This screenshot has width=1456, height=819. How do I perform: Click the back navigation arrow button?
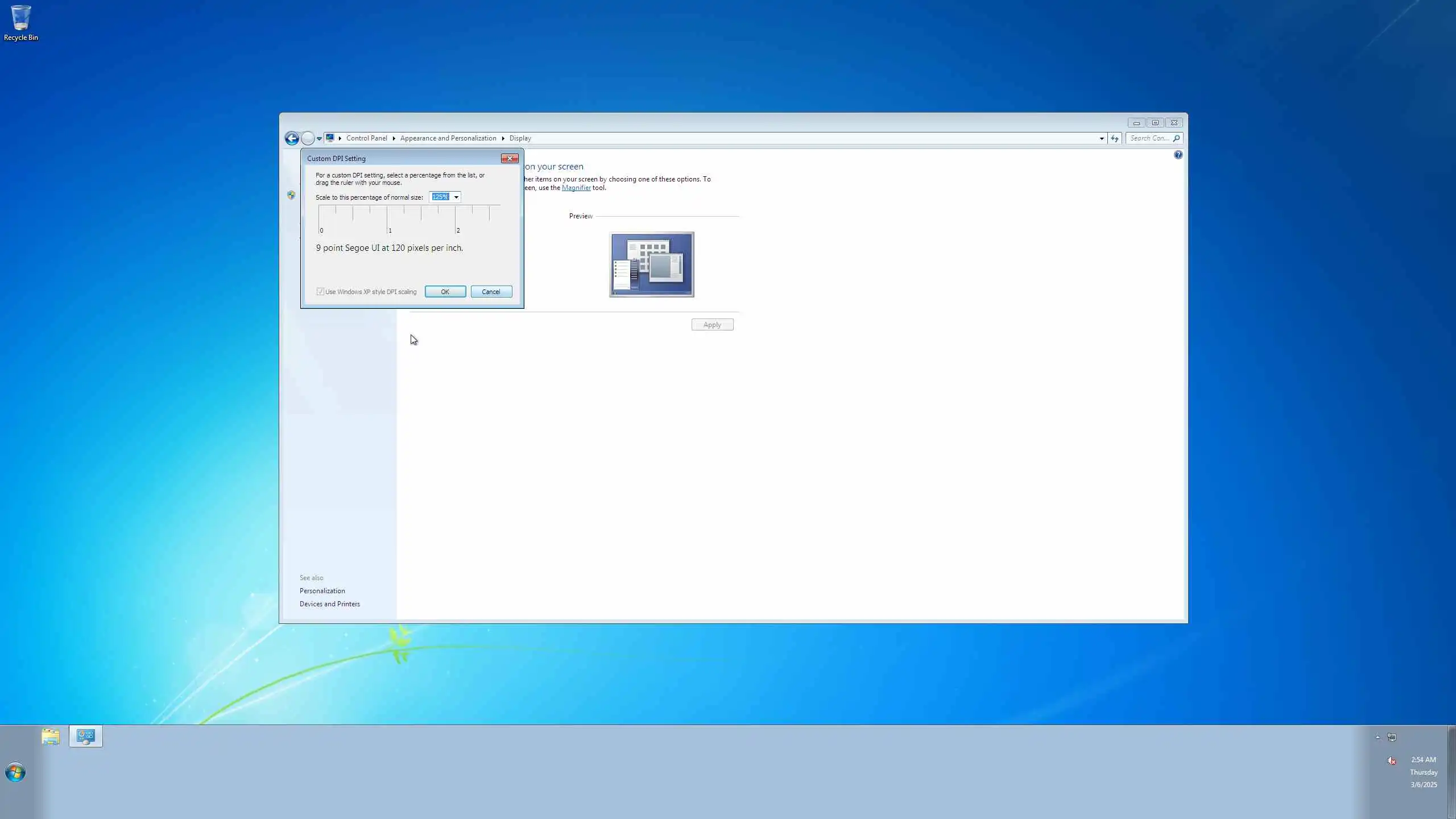coord(292,138)
